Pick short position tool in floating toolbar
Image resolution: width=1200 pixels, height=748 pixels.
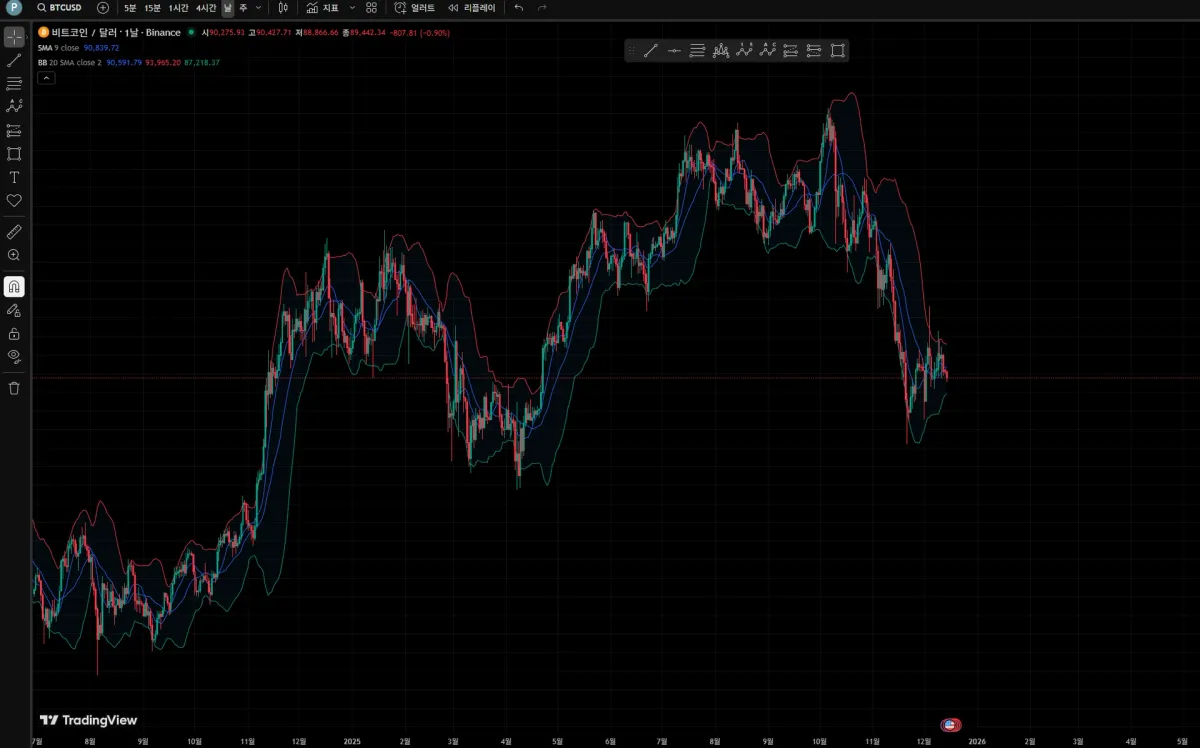813,50
